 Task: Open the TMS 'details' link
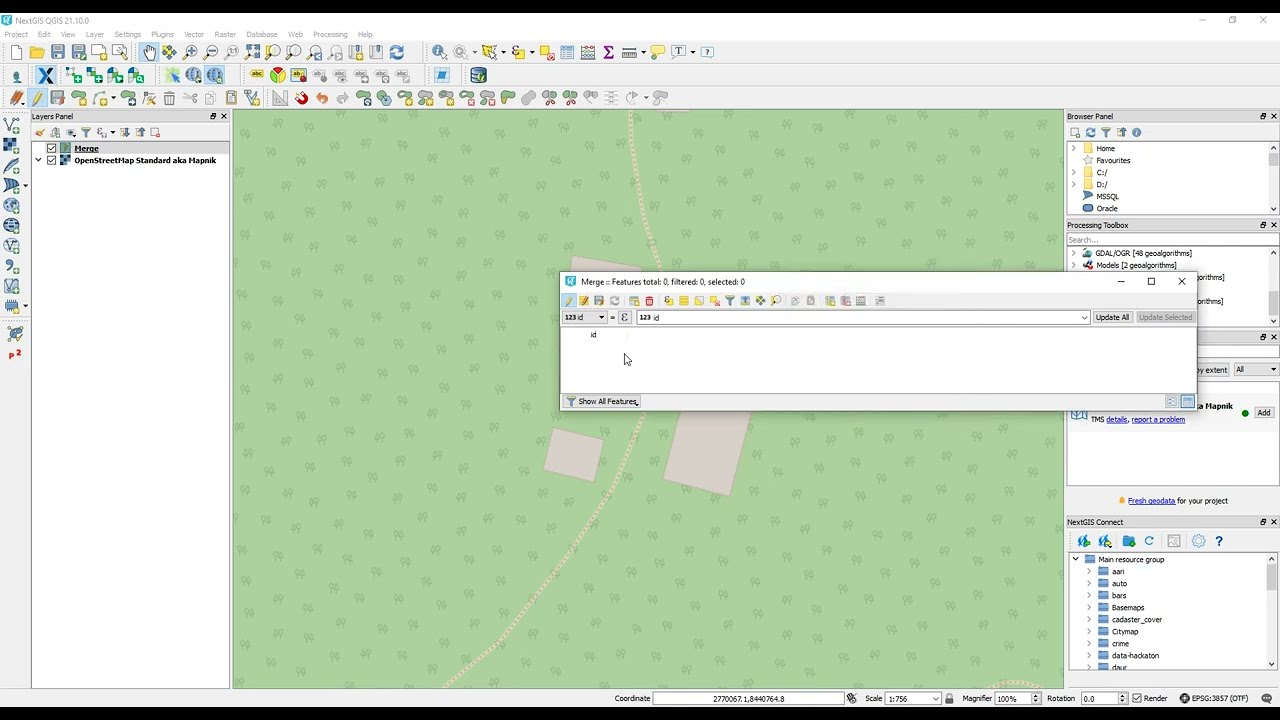1116,419
